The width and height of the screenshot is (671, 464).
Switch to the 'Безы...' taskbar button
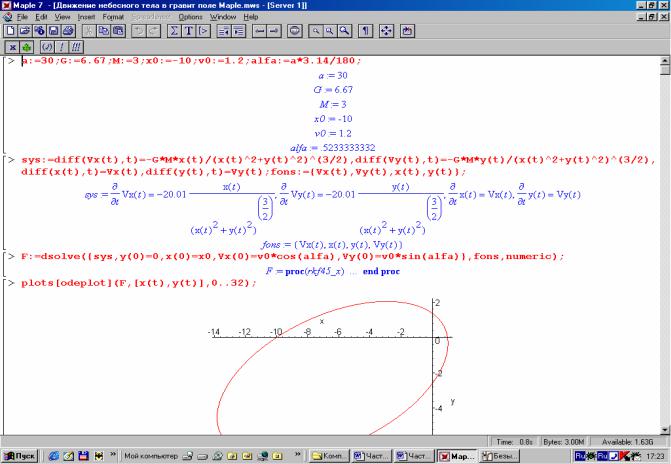499,456
